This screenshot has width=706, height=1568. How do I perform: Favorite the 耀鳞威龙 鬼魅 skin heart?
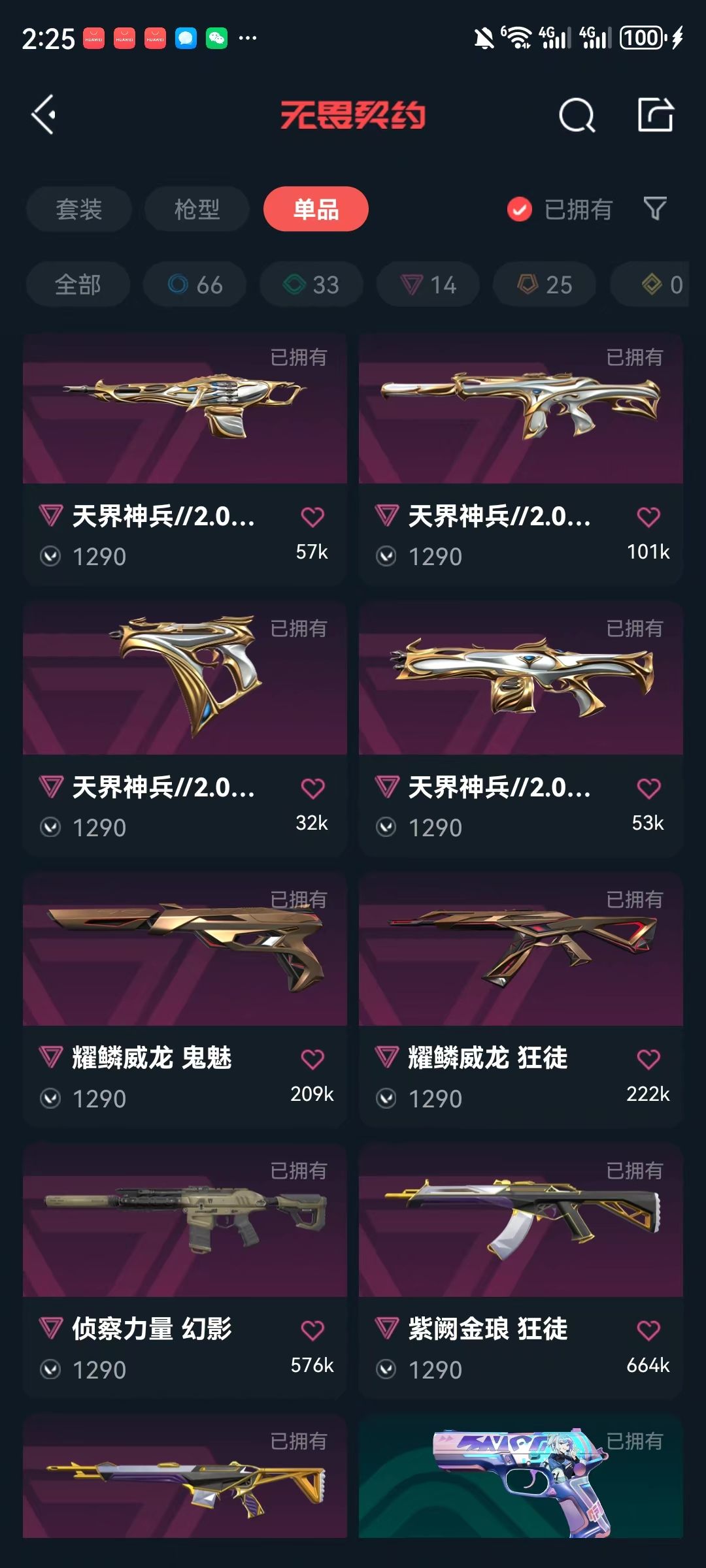pos(312,1059)
